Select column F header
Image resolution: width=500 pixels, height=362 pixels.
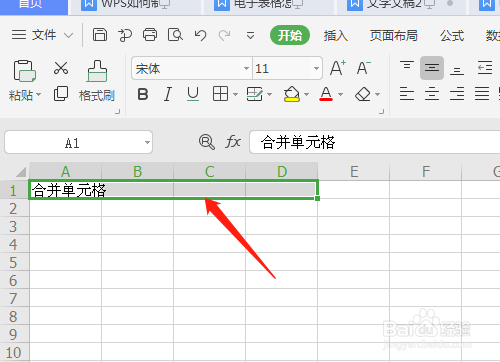point(426,172)
